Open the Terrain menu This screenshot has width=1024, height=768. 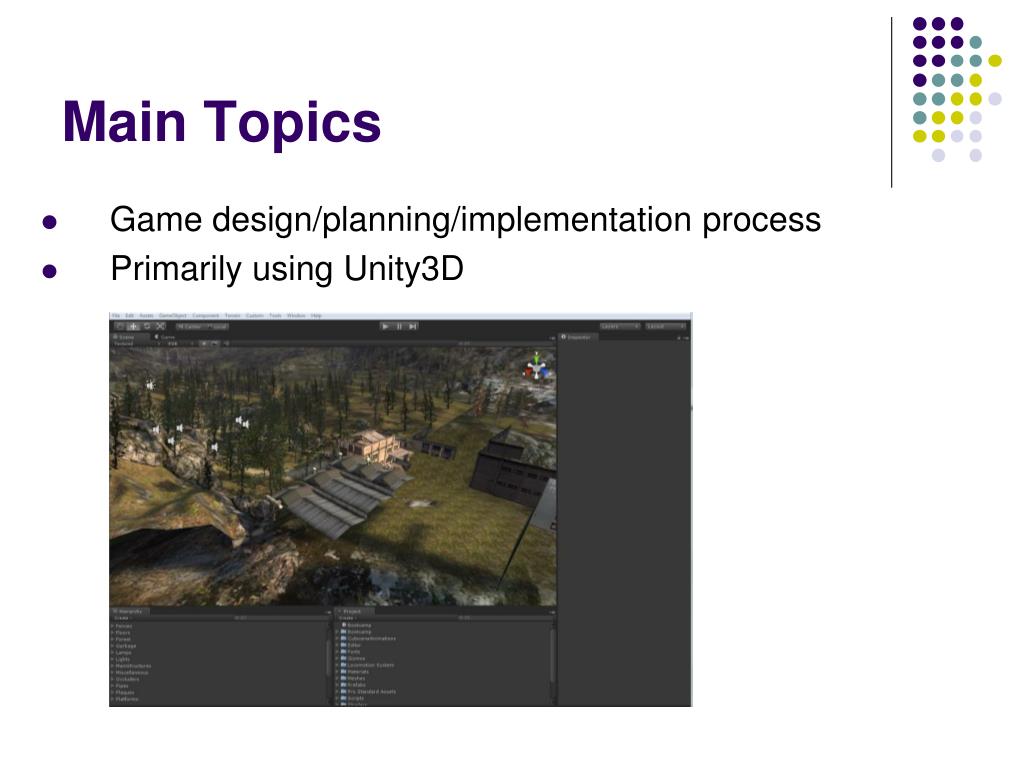pyautogui.click(x=232, y=315)
